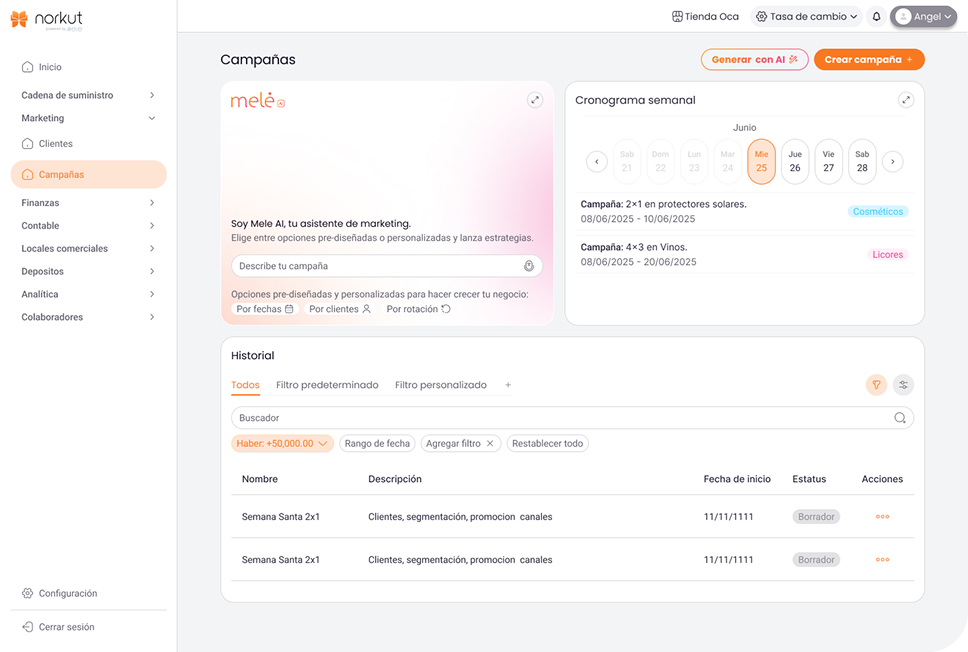Expand the Cronograma semanal panel
The height and width of the screenshot is (652, 968).
pos(905,100)
